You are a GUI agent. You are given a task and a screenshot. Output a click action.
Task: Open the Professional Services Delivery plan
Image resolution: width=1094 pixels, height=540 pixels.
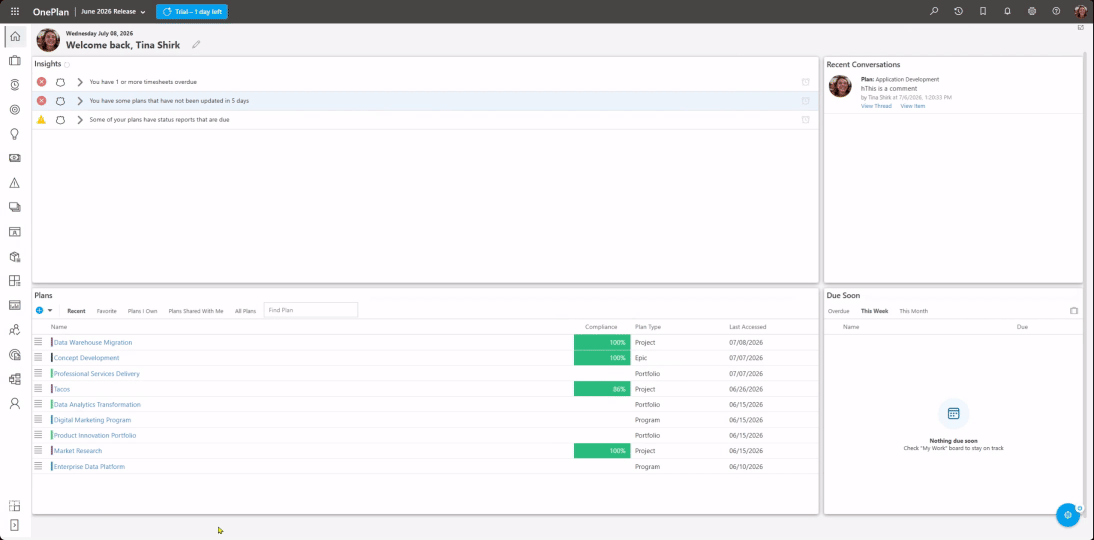(x=97, y=373)
